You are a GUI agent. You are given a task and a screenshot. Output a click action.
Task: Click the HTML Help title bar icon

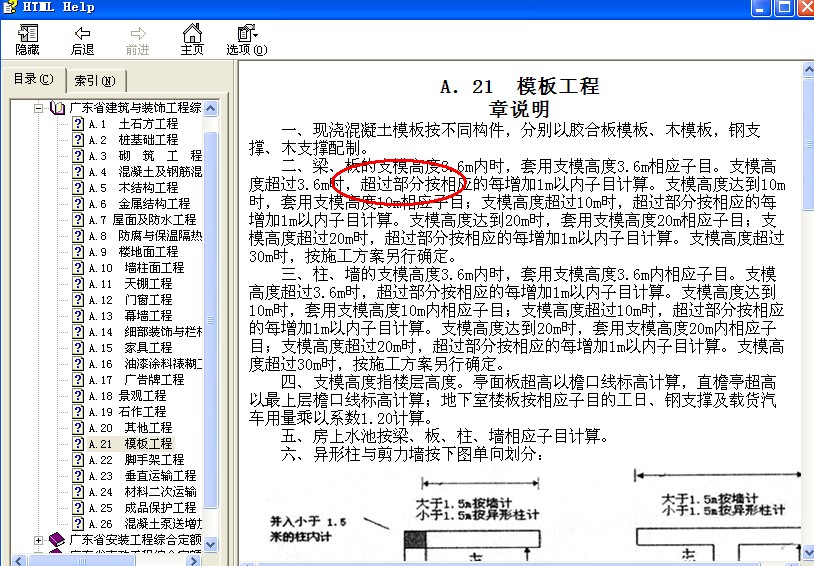[10, 7]
